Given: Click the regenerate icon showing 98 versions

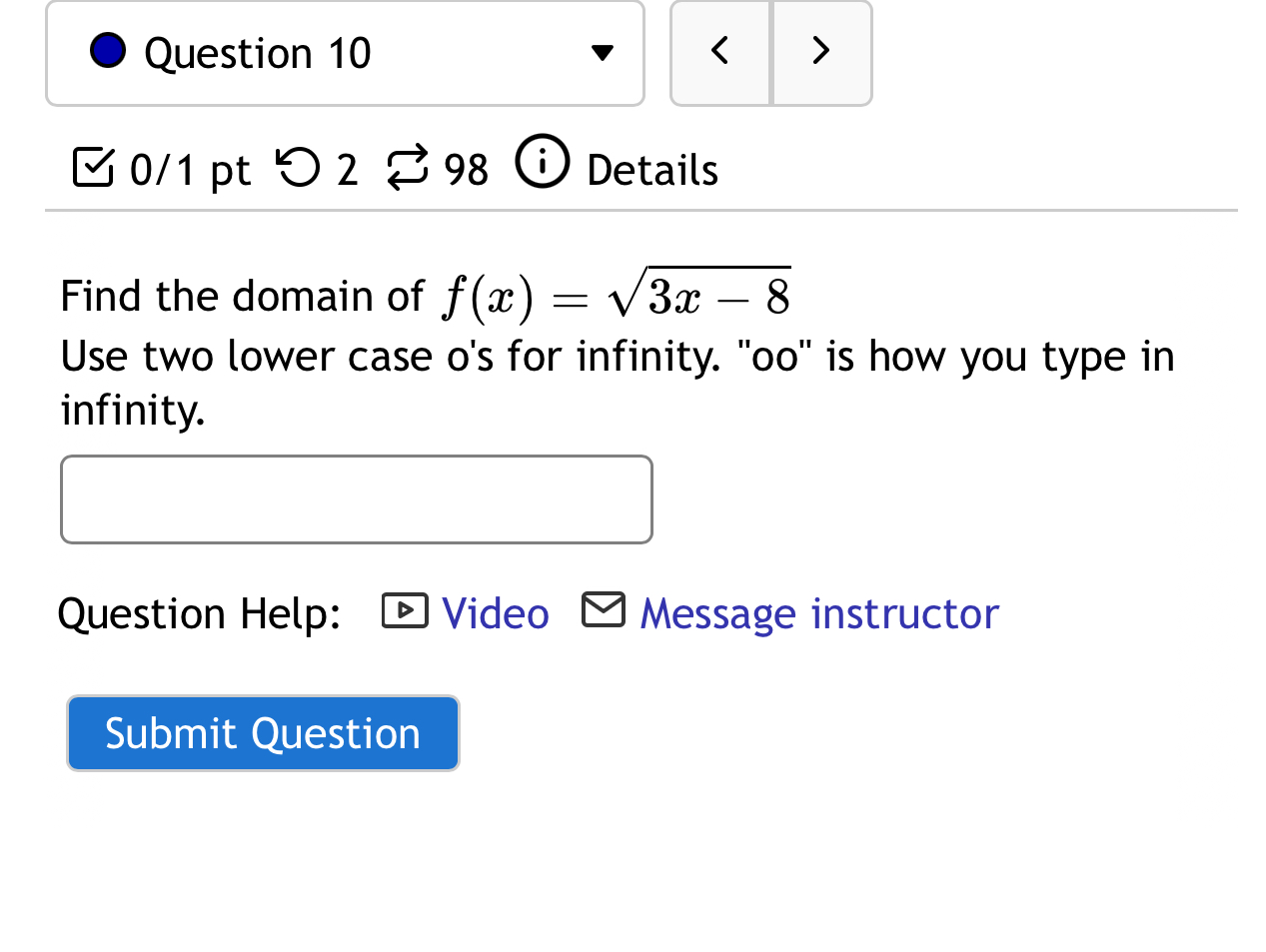Looking at the screenshot, I should point(406,168).
